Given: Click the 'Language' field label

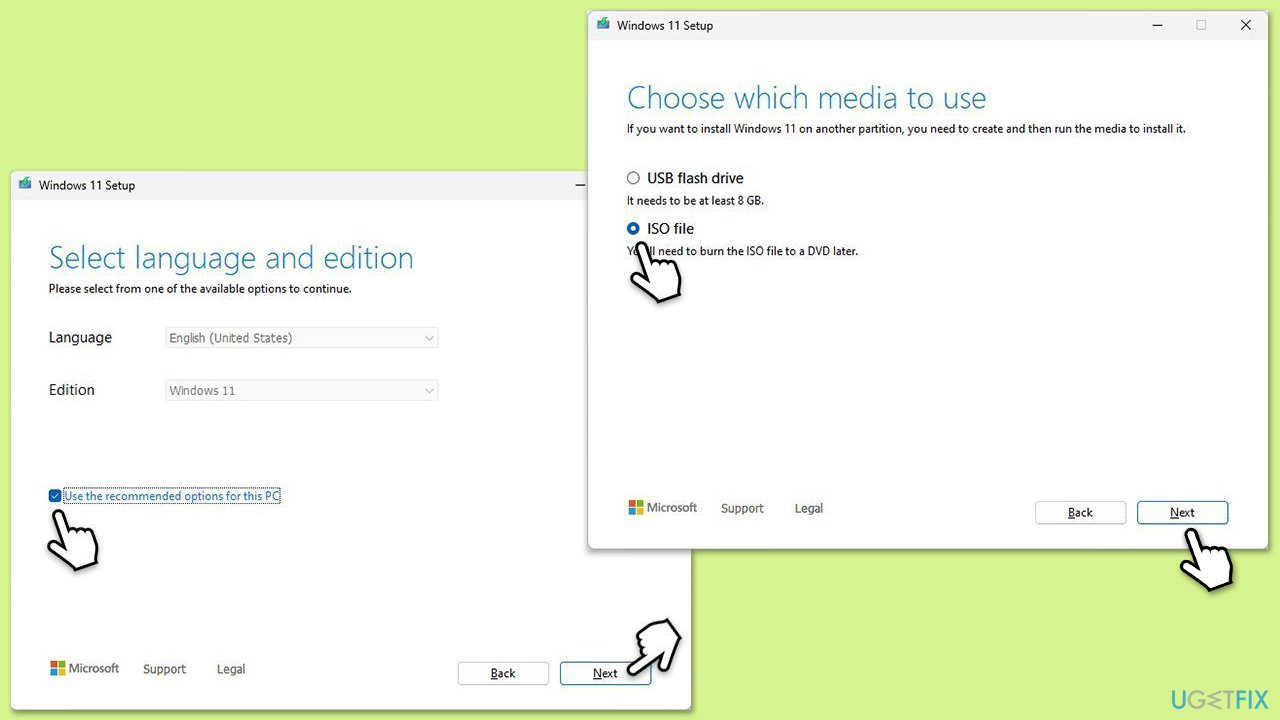Looking at the screenshot, I should click(x=80, y=338).
